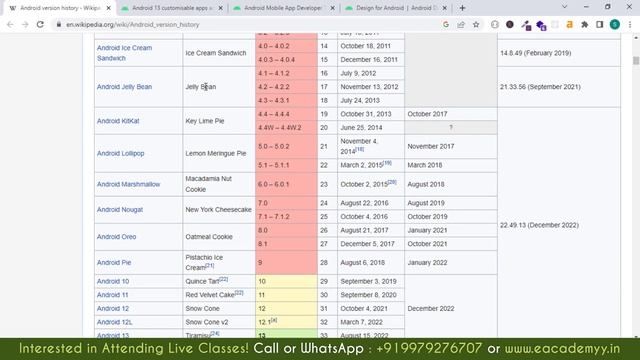Select the 'Lemon Meringue Pie' cell
Image resolution: width=640 pixels, height=360 pixels.
point(219,153)
